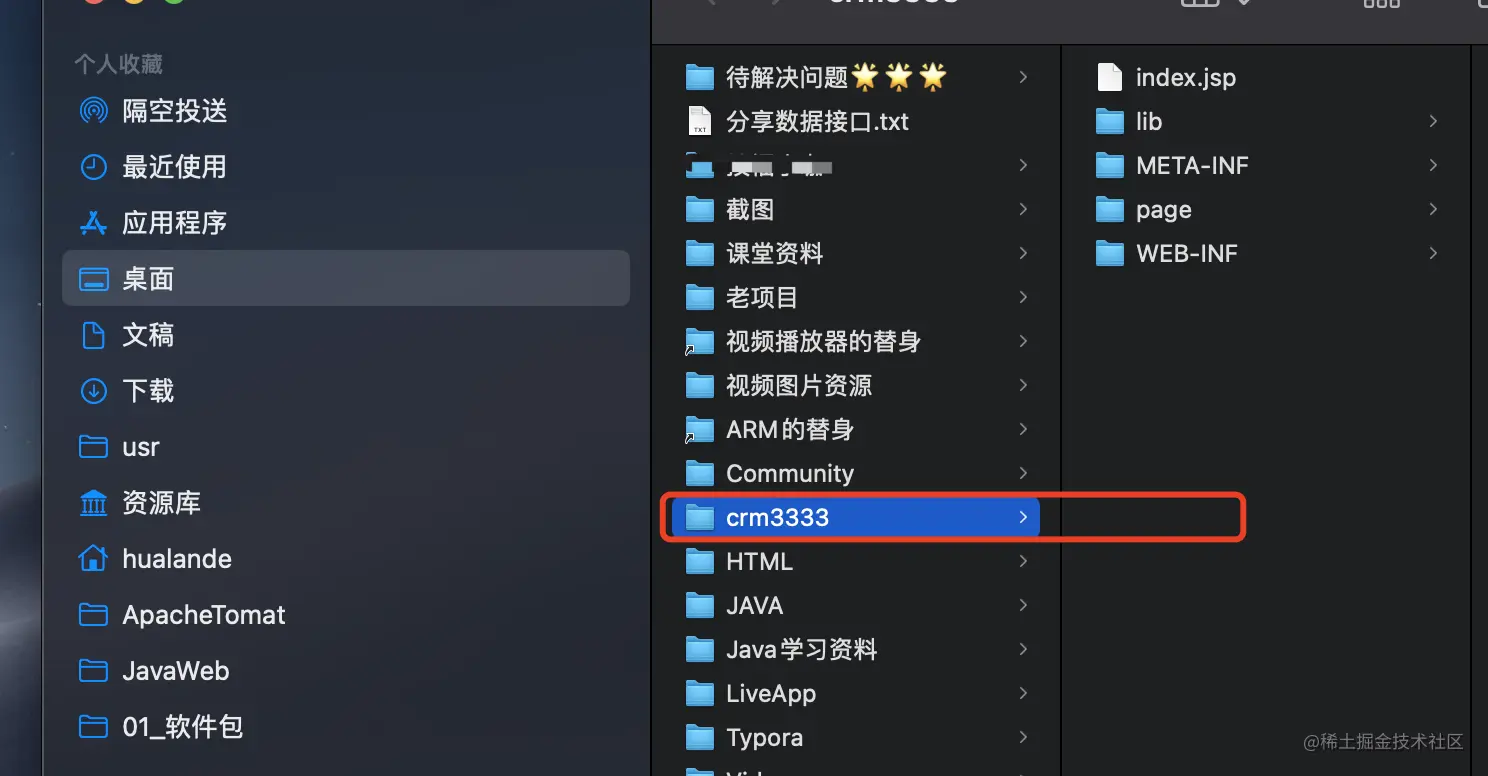Expand the lib folder chevron
Viewport: 1488px width, 776px height.
click(1433, 121)
